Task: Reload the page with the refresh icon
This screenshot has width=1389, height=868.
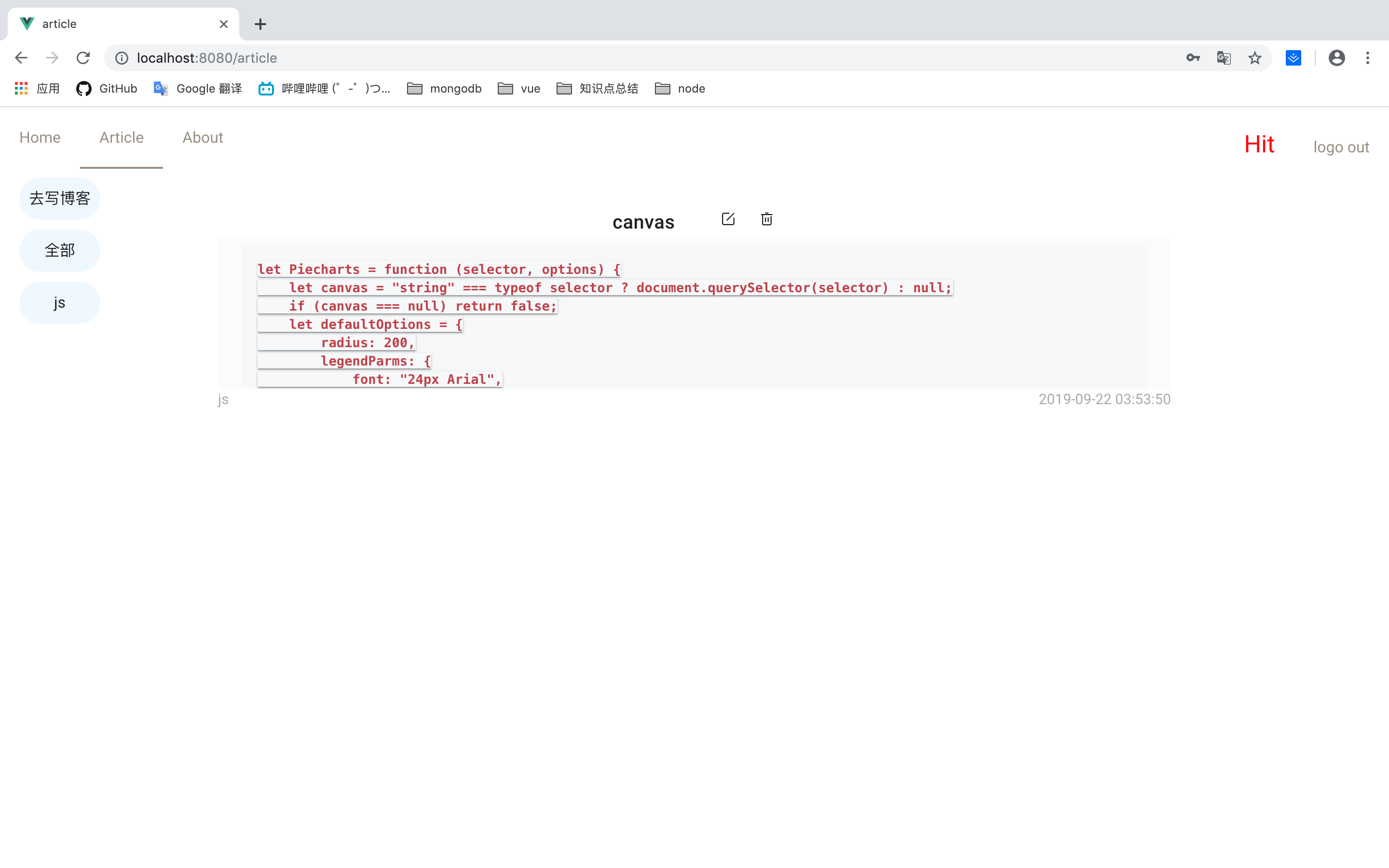Action: 83,58
